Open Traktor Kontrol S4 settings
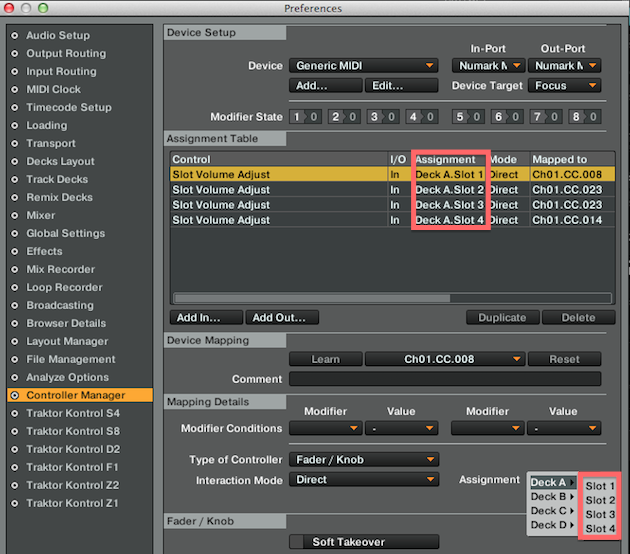Screen dimensions: 630x554 [73, 413]
